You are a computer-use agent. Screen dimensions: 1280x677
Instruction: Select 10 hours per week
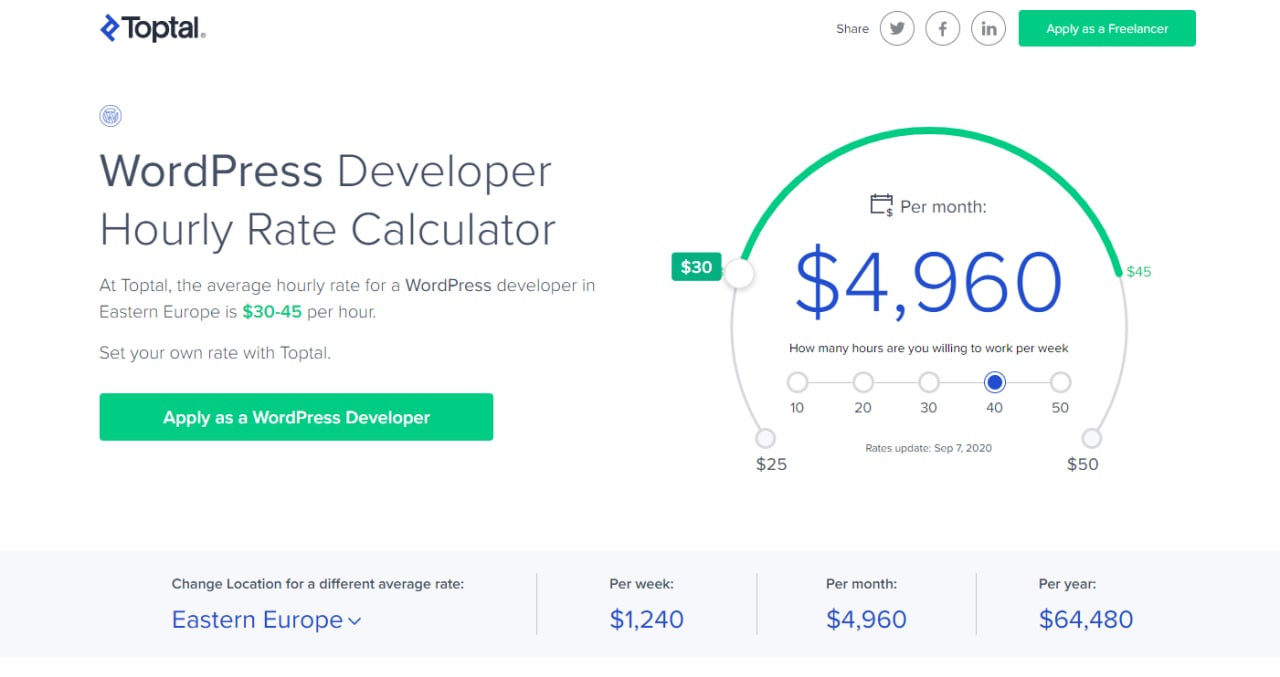pos(797,382)
